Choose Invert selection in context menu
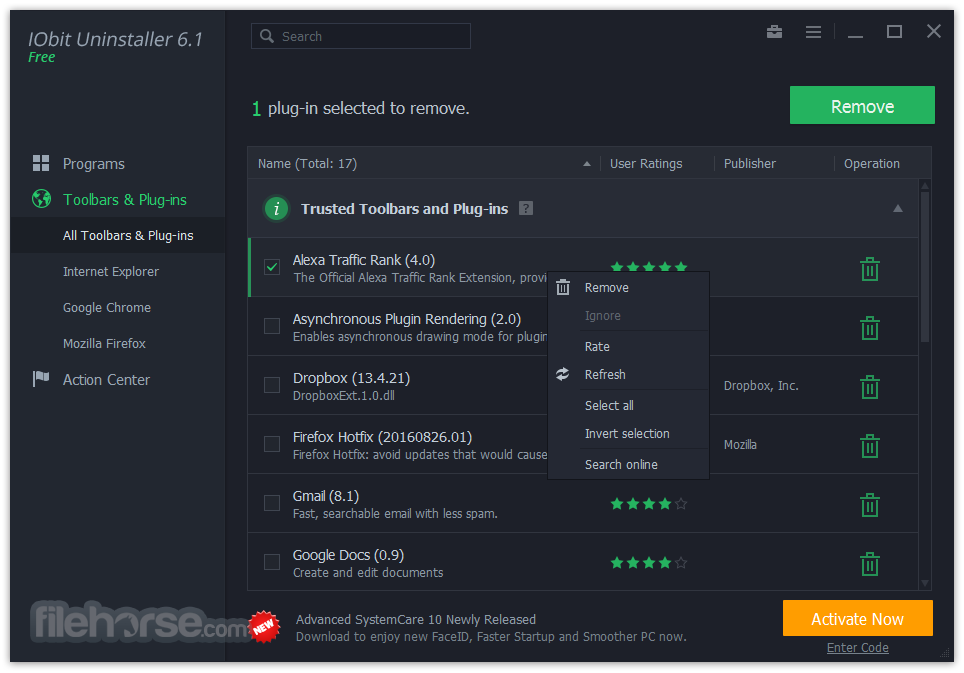Screen dimensions: 964x673 (x=628, y=434)
